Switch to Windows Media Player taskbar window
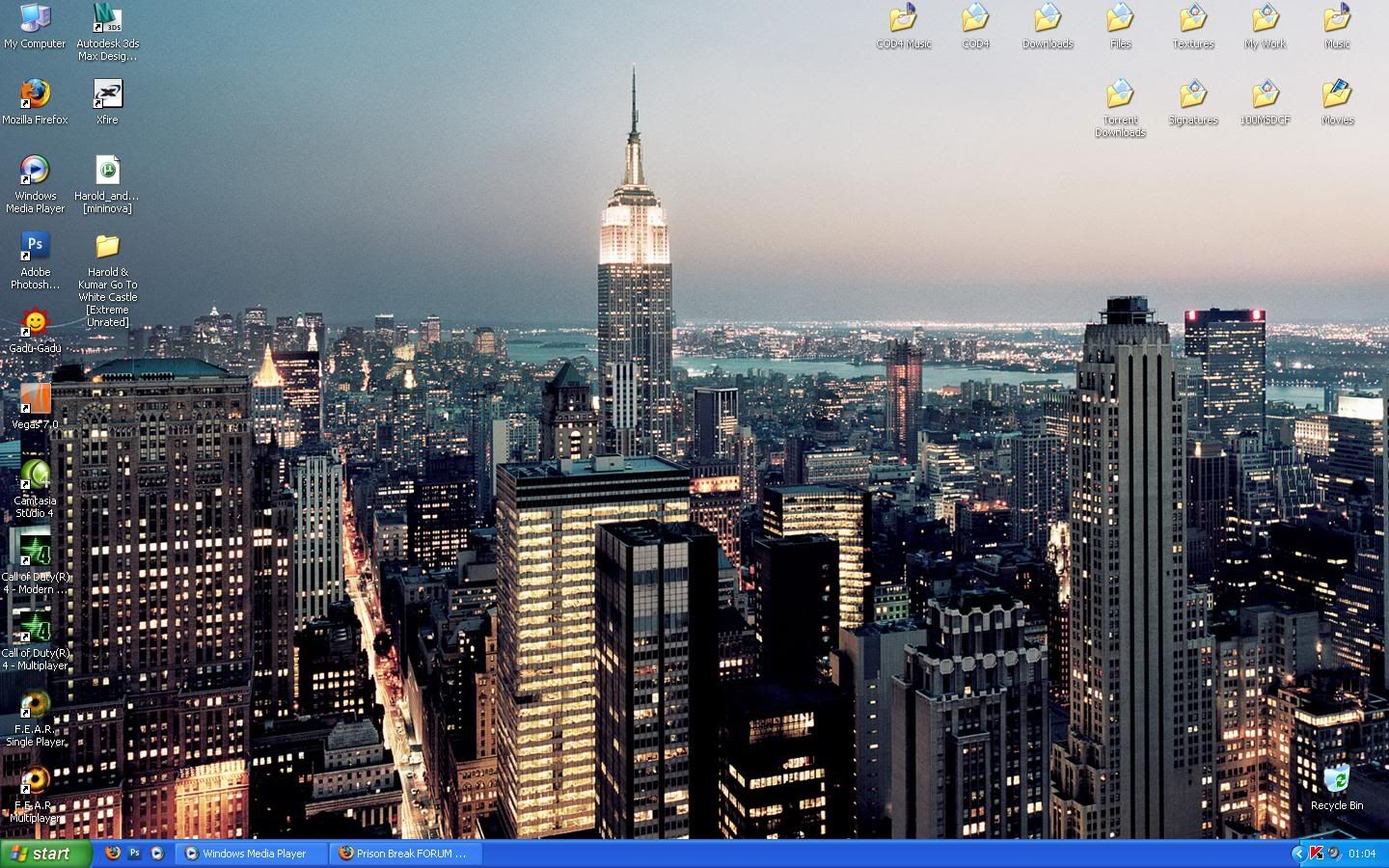Screen dimensions: 1389x868 click(x=253, y=854)
